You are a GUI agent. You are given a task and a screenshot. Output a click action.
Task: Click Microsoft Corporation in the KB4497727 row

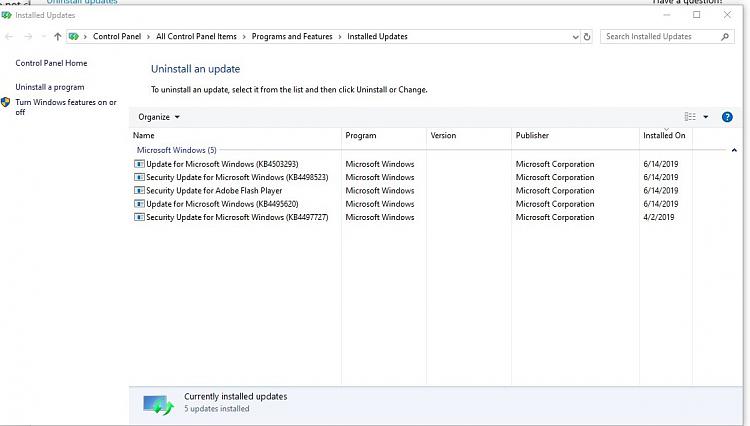(x=555, y=218)
